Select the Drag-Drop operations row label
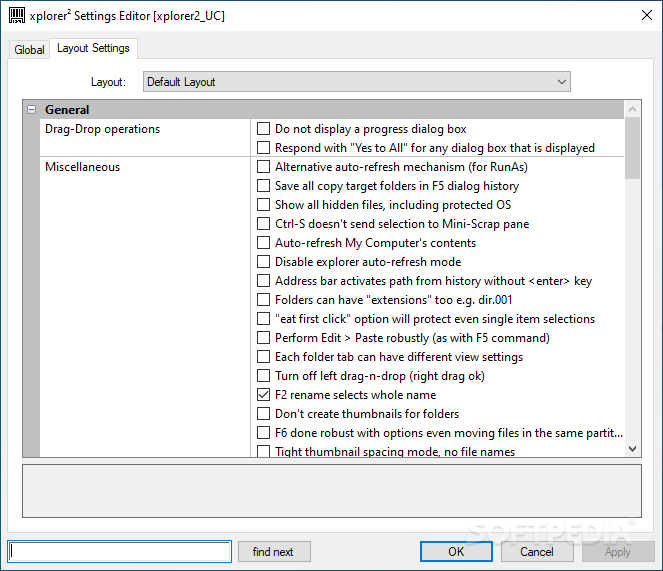Image resolution: width=663 pixels, height=571 pixels. pos(102,129)
